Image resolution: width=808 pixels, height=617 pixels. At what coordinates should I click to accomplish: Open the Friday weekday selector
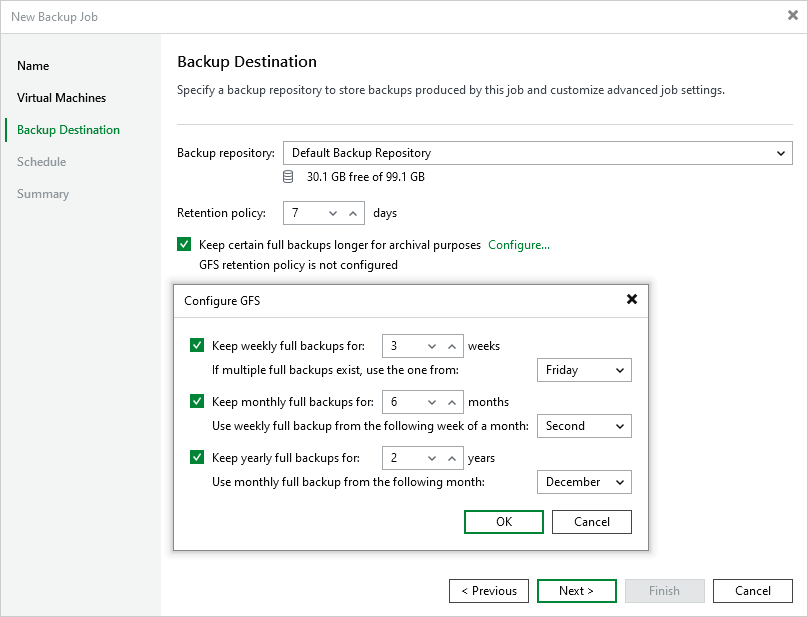[x=584, y=370]
